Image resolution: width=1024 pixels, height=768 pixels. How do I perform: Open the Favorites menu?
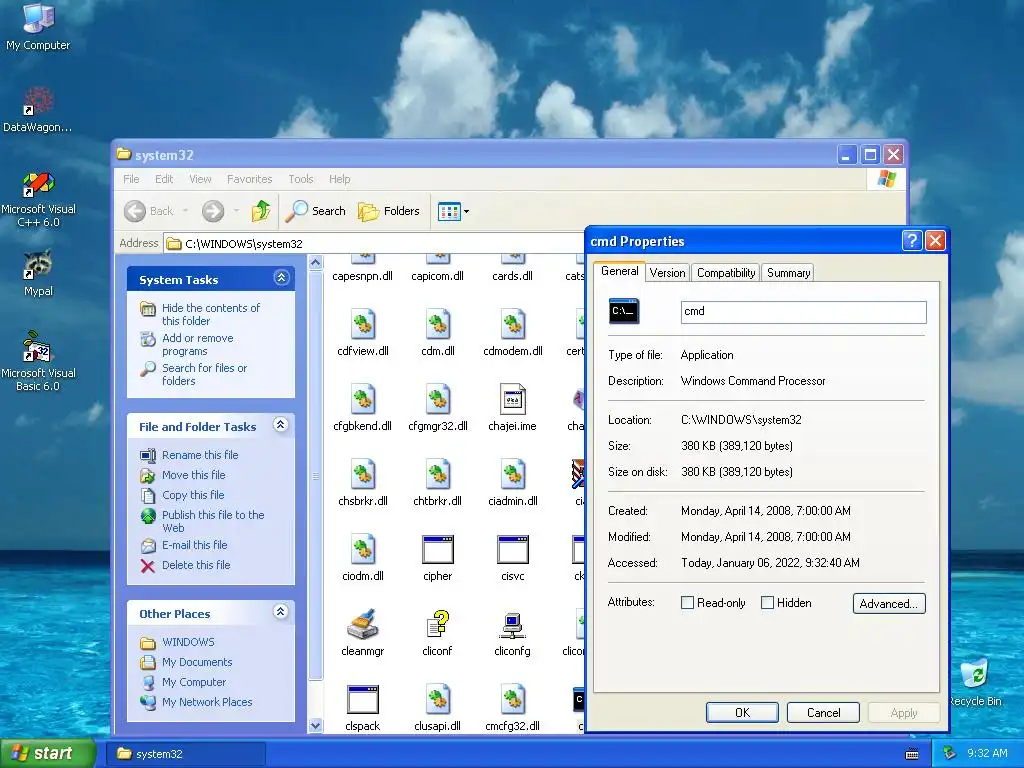(249, 179)
